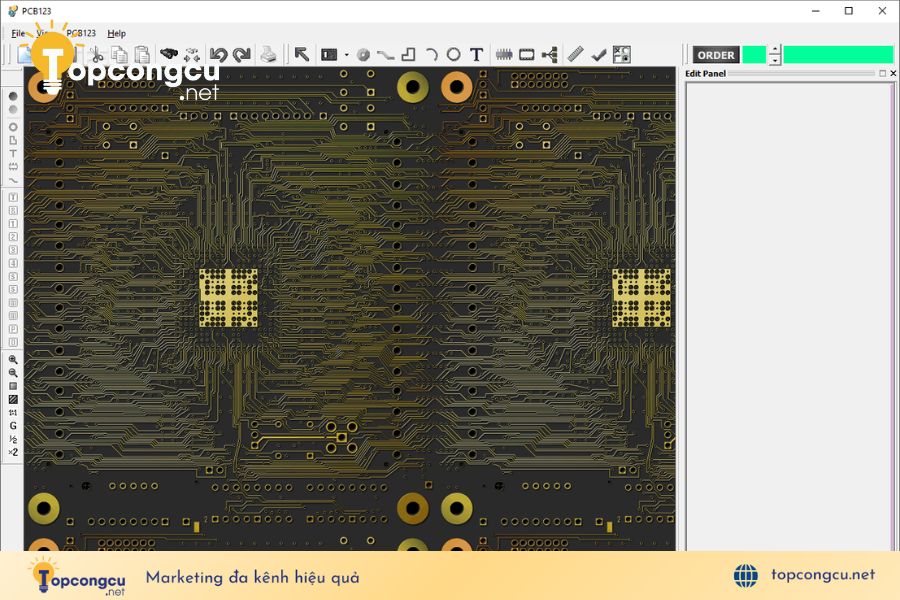Select the arrow pointer tool

click(301, 55)
